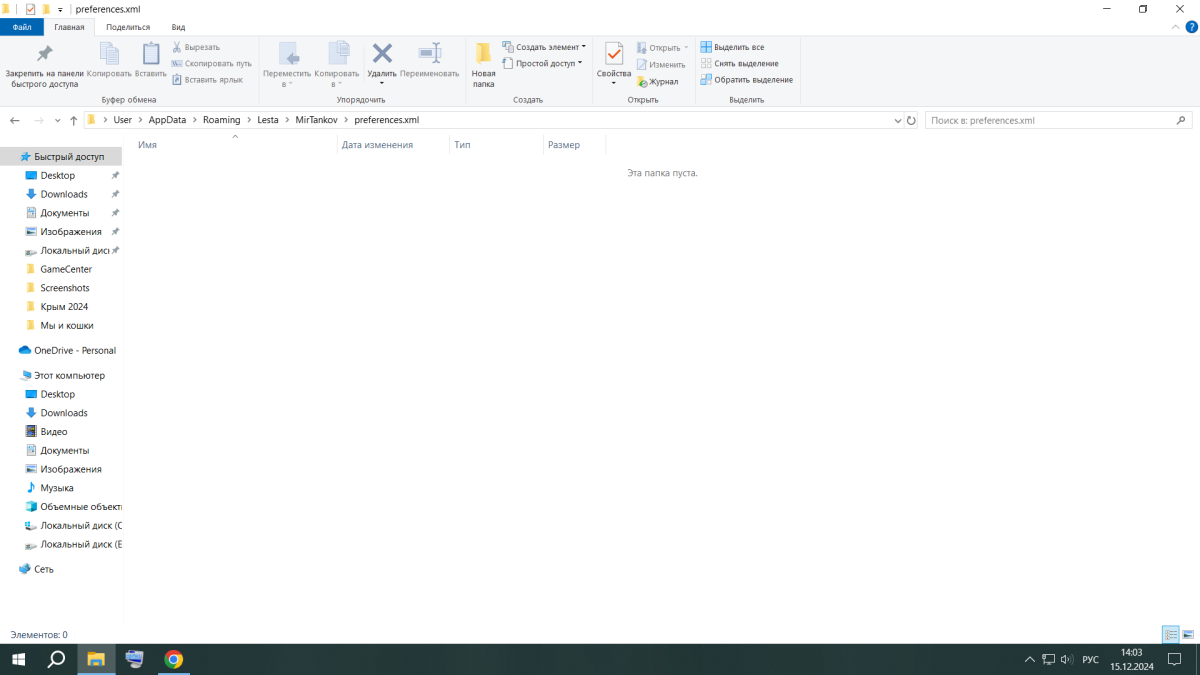Click the New Folder icon
Screen dimensions: 1200x675
[483, 55]
